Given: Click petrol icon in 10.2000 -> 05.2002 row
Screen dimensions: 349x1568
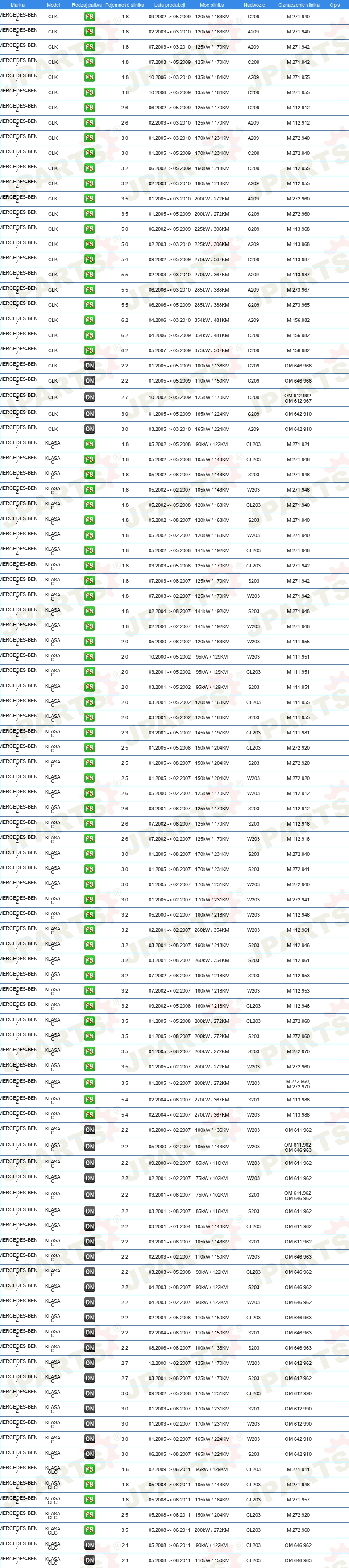Looking at the screenshot, I should coord(89,657).
